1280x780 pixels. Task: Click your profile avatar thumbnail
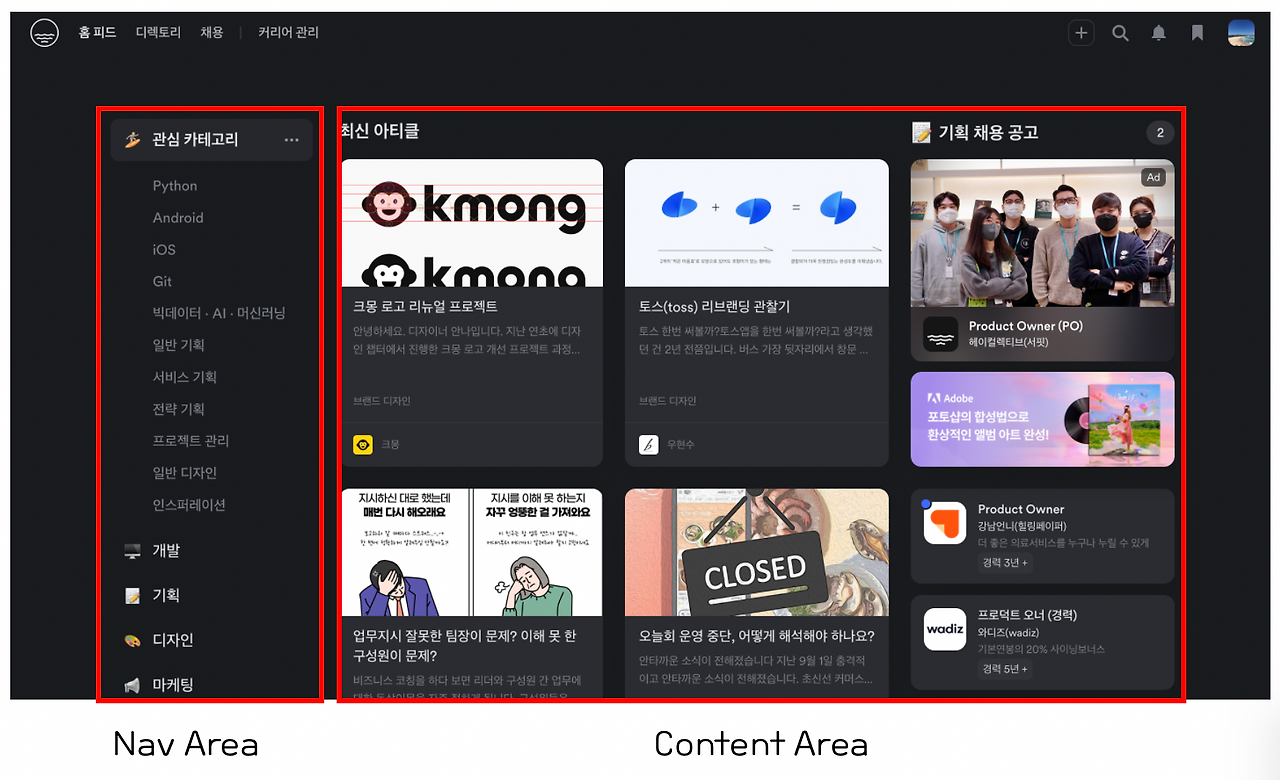[x=1240, y=32]
